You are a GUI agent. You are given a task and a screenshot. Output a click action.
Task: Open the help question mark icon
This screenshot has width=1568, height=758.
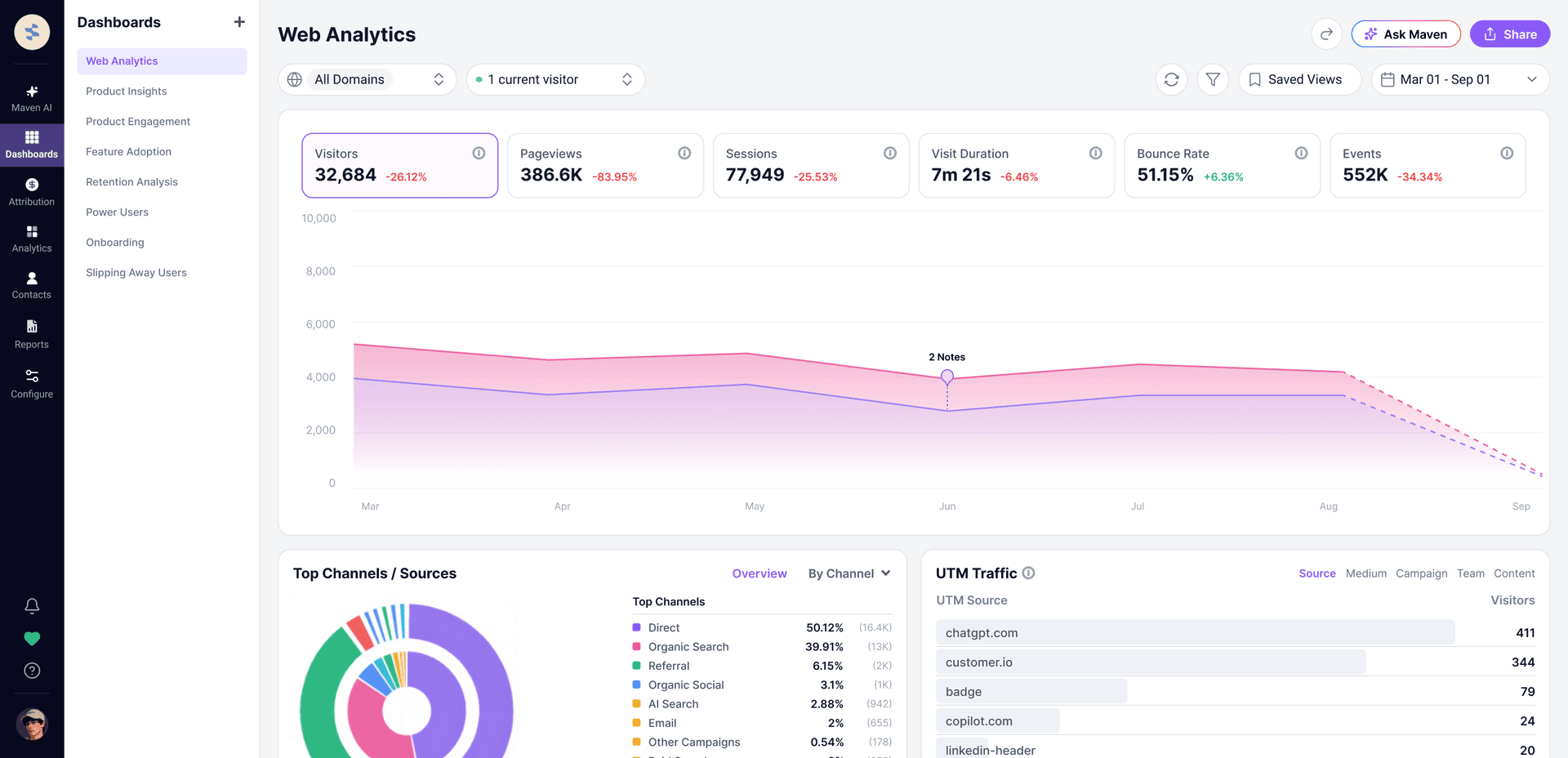pos(32,671)
